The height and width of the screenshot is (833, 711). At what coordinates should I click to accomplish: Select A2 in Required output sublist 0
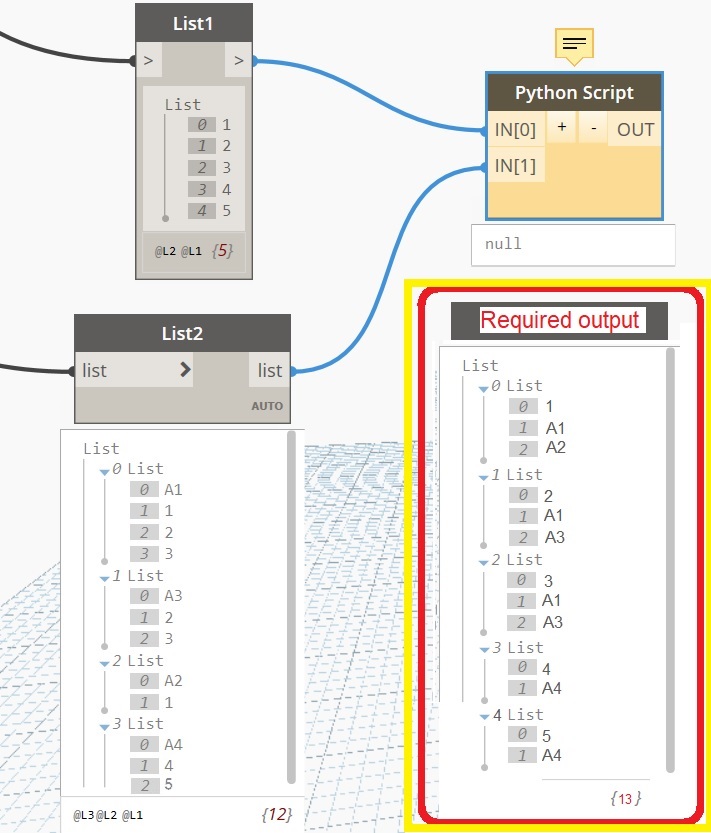click(555, 447)
